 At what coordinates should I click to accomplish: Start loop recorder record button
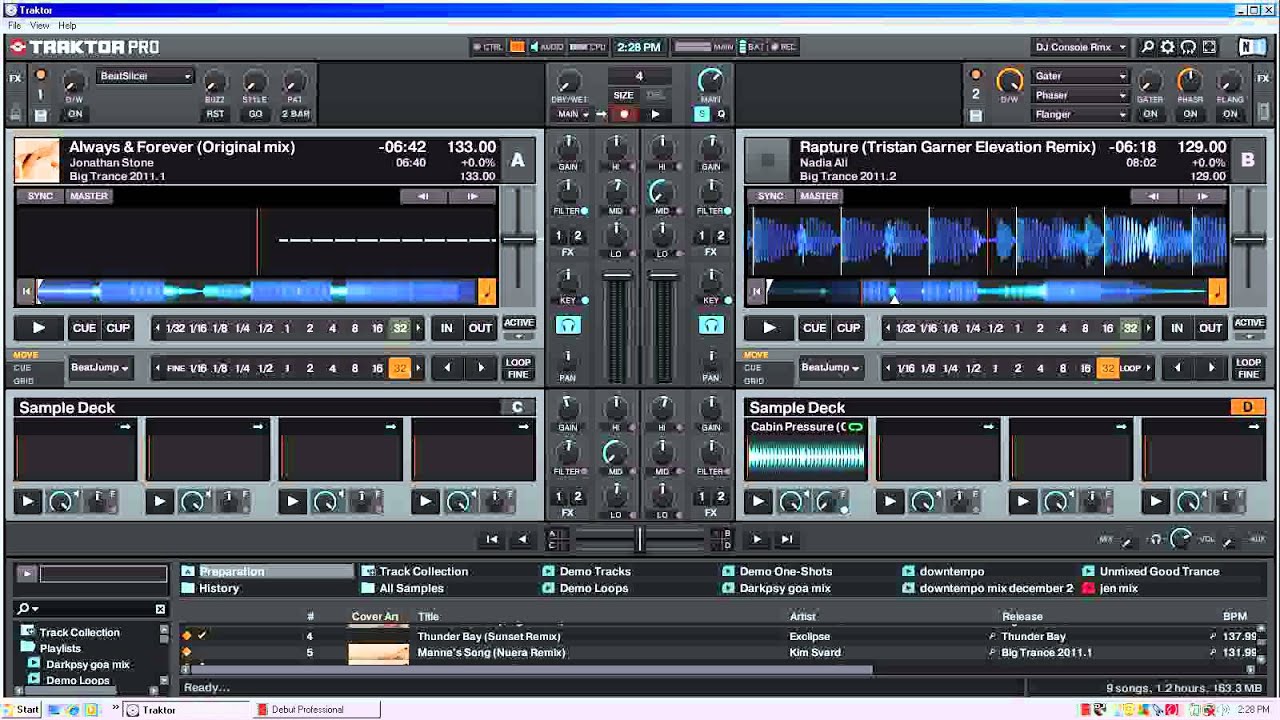(x=624, y=114)
